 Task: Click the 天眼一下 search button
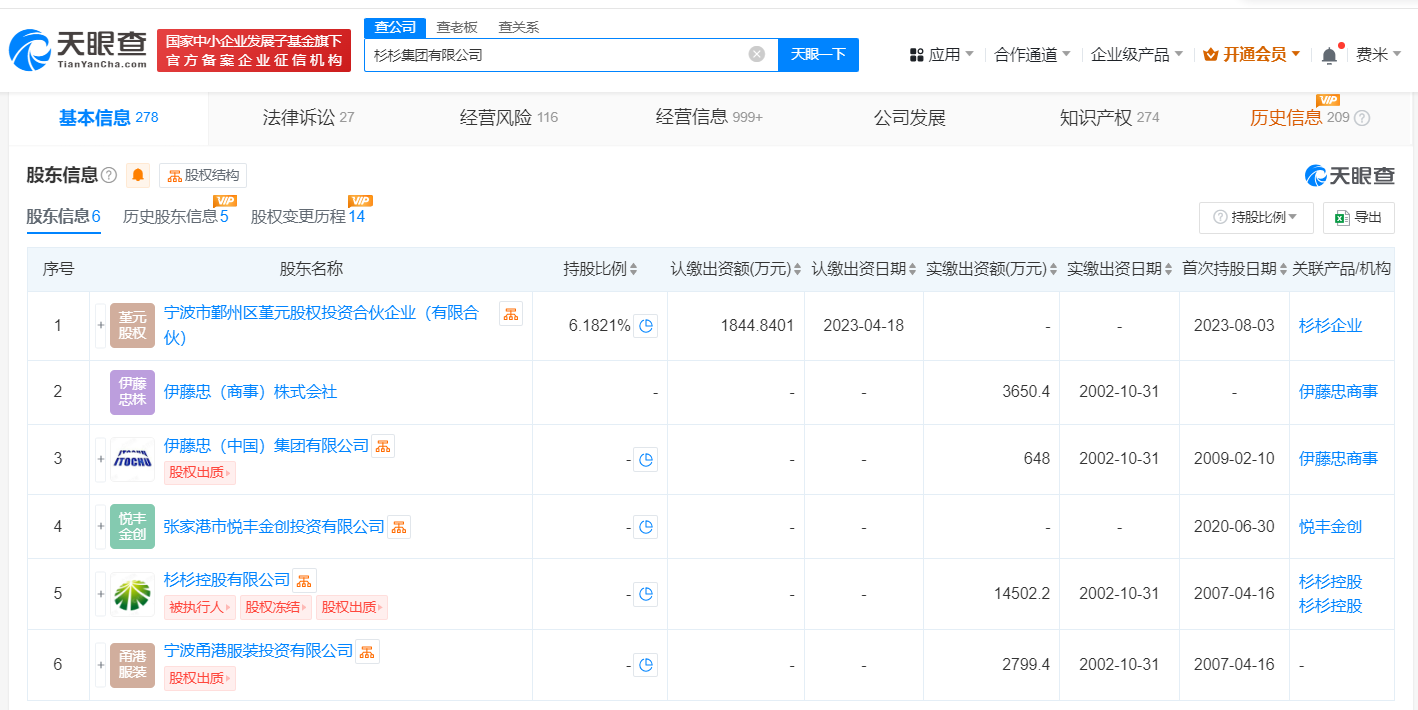click(818, 54)
